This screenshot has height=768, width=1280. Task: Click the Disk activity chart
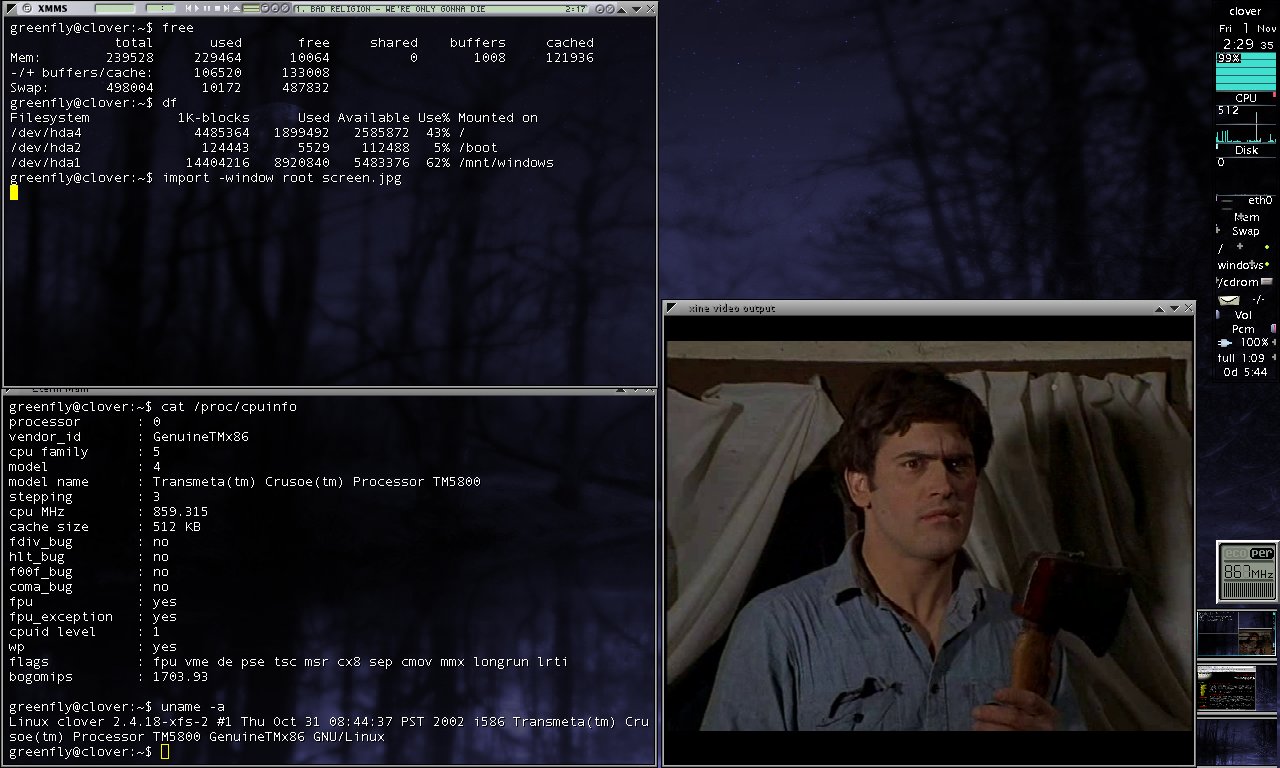(1246, 124)
